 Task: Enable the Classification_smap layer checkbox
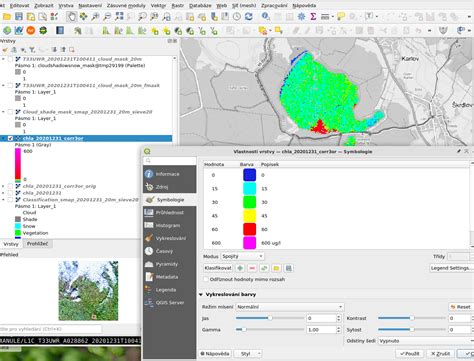[10, 200]
